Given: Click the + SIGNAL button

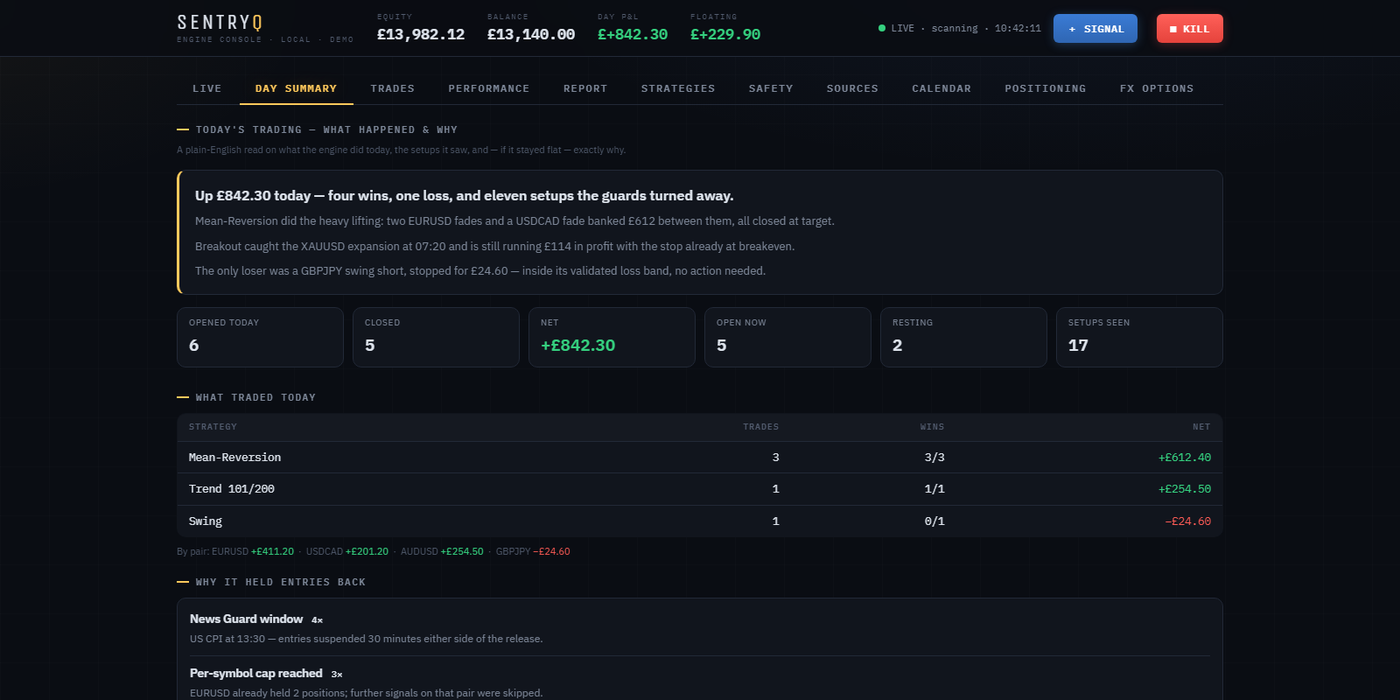Looking at the screenshot, I should click(x=1095, y=29).
